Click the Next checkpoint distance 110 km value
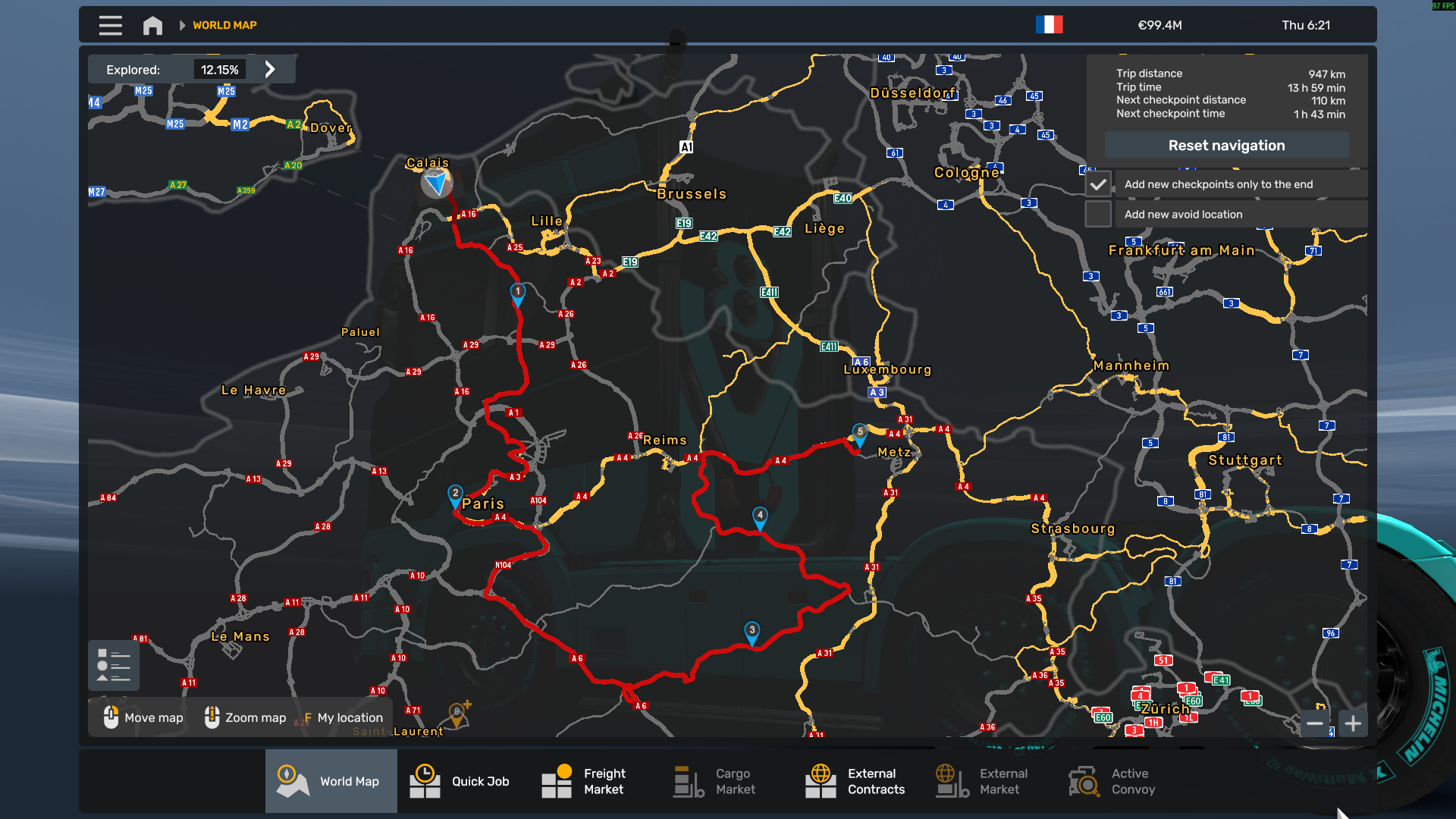The width and height of the screenshot is (1456, 819). [x=1328, y=101]
